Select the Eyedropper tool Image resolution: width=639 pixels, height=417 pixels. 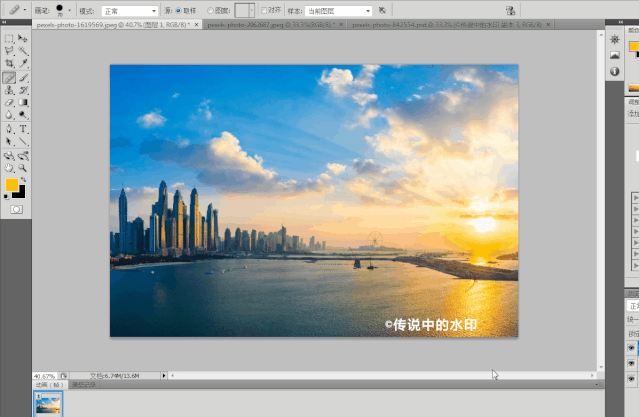[23, 64]
